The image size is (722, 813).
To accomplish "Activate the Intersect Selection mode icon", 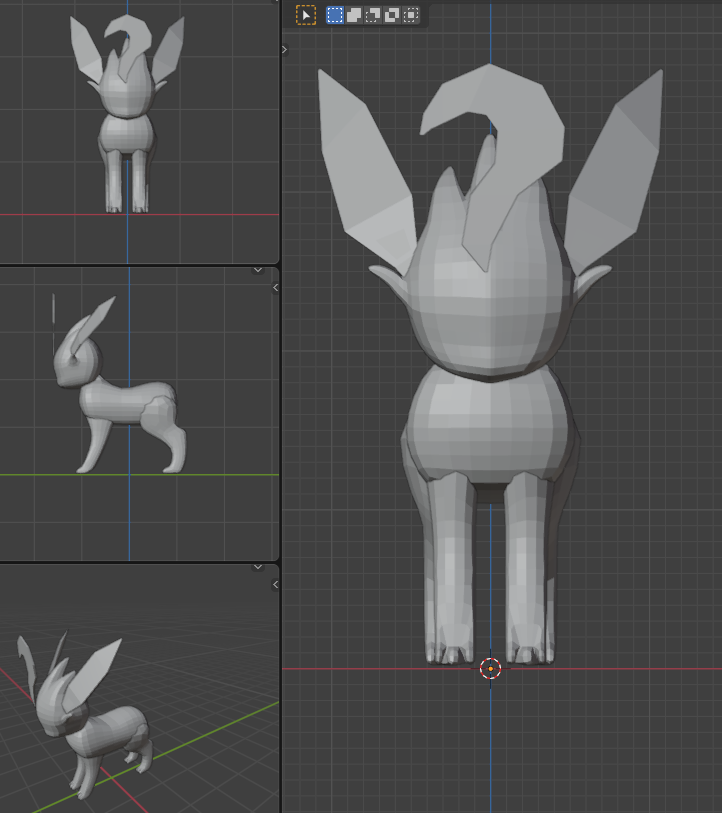I will click(x=411, y=15).
